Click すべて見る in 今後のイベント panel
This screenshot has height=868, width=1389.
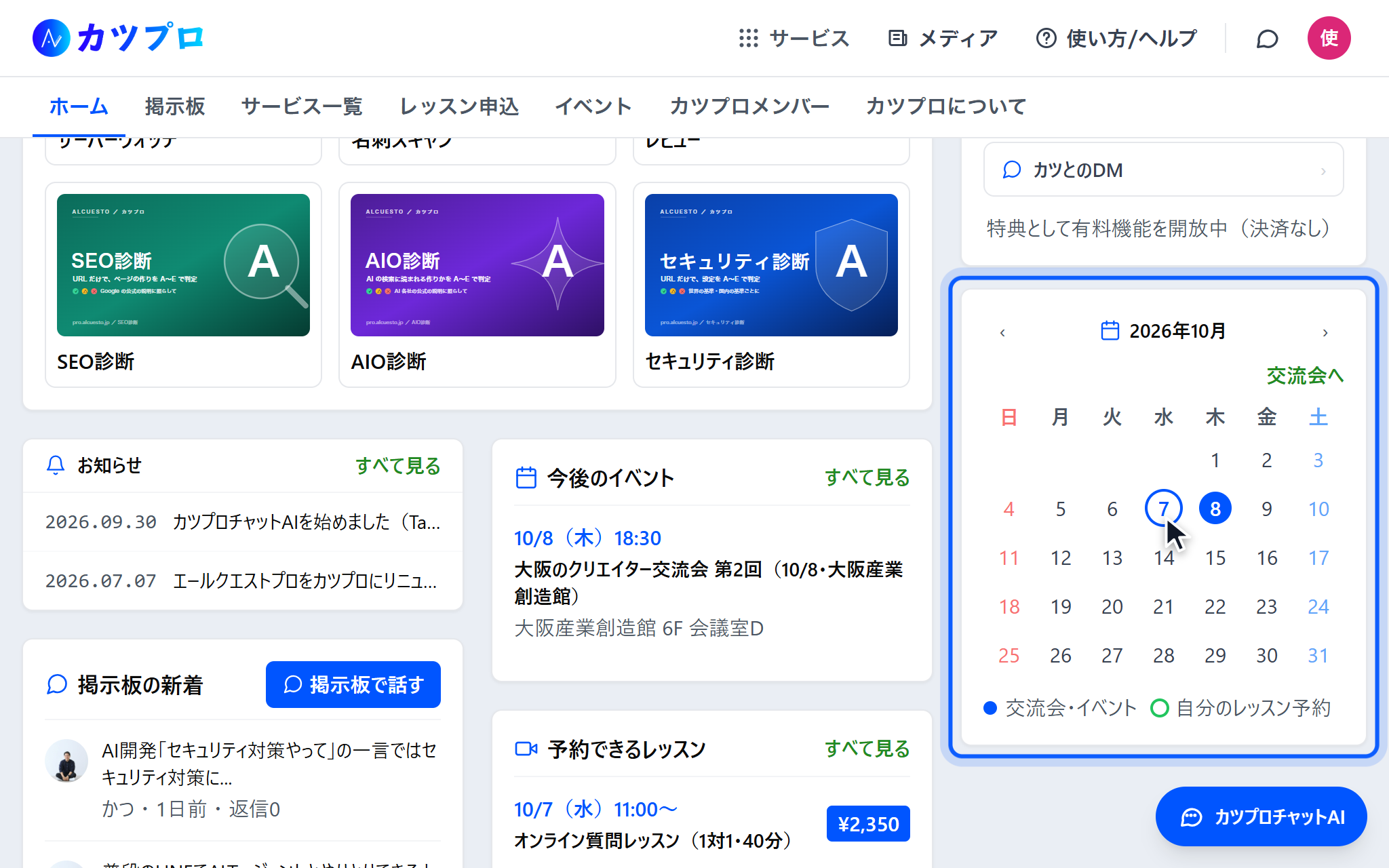click(x=867, y=477)
